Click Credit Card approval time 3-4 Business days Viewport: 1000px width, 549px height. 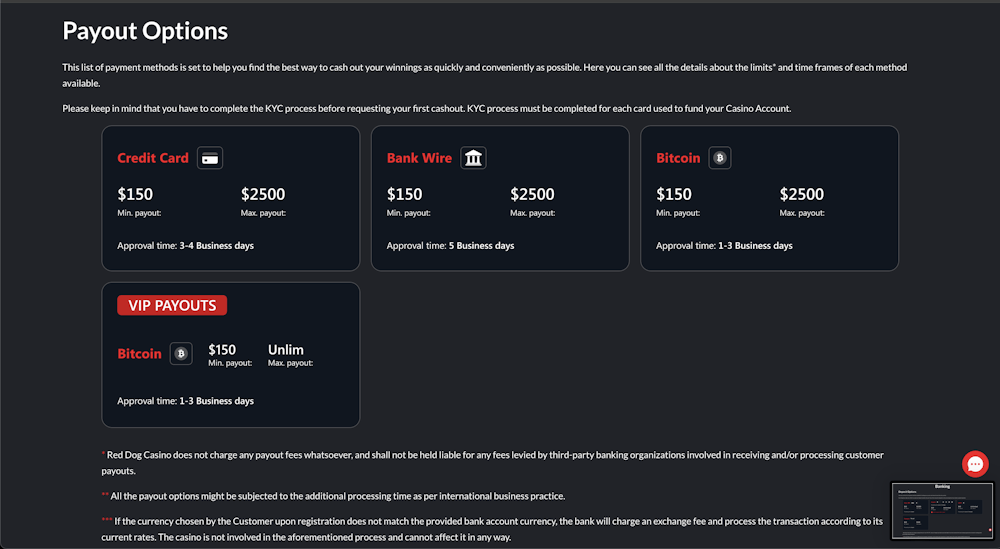tap(216, 245)
